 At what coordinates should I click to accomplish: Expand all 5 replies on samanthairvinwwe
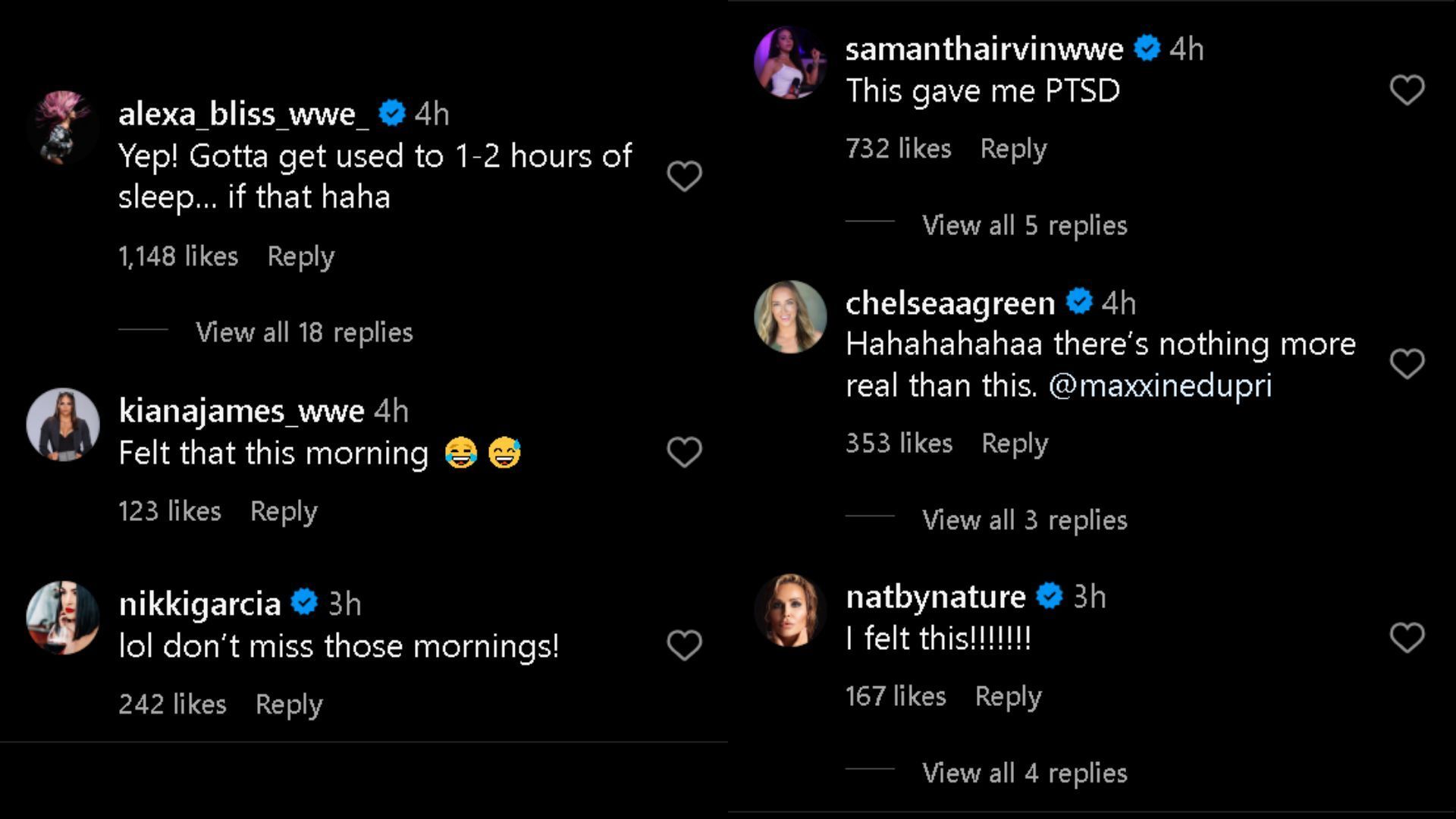1023,225
